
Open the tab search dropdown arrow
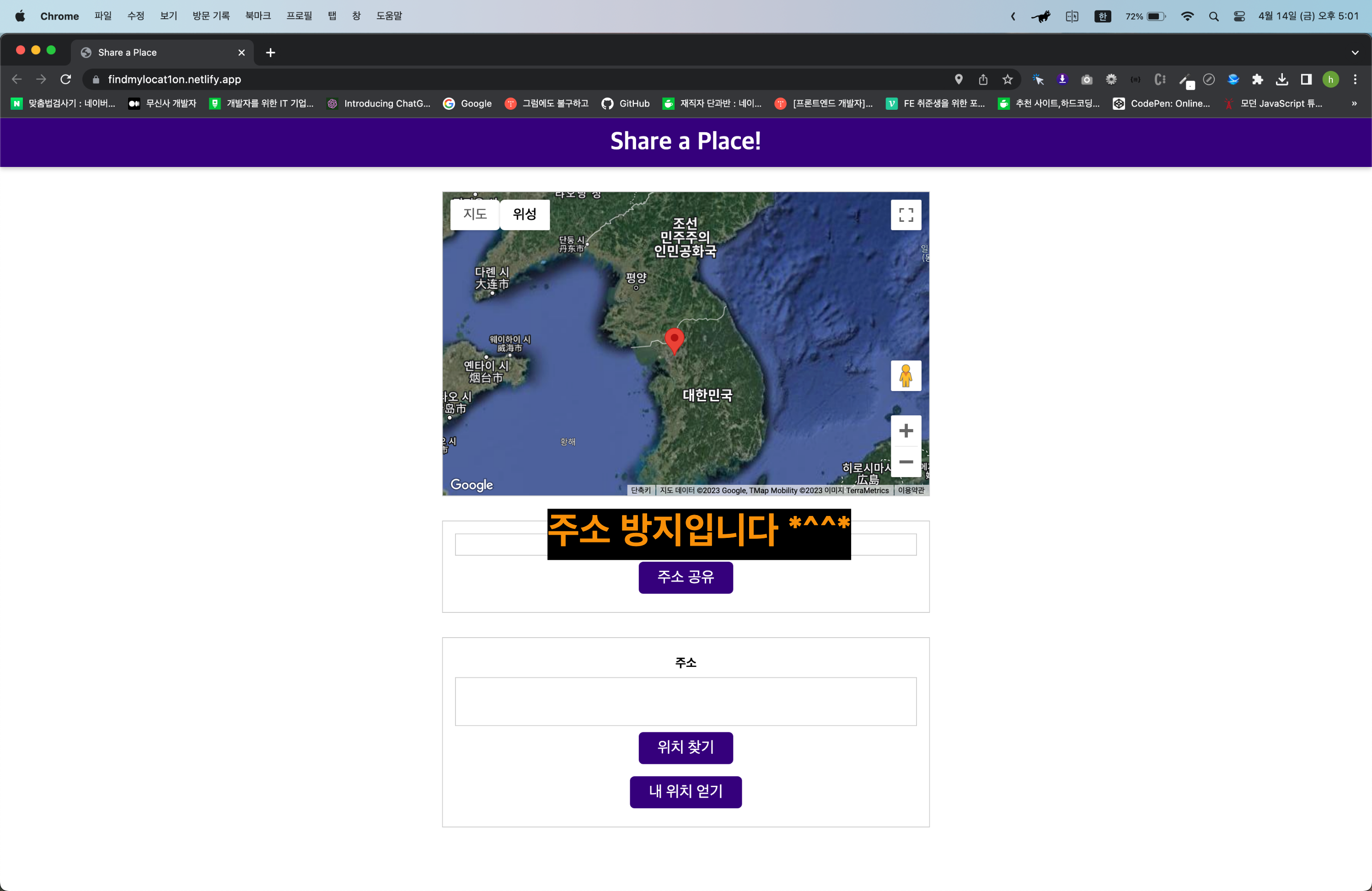(x=1355, y=53)
